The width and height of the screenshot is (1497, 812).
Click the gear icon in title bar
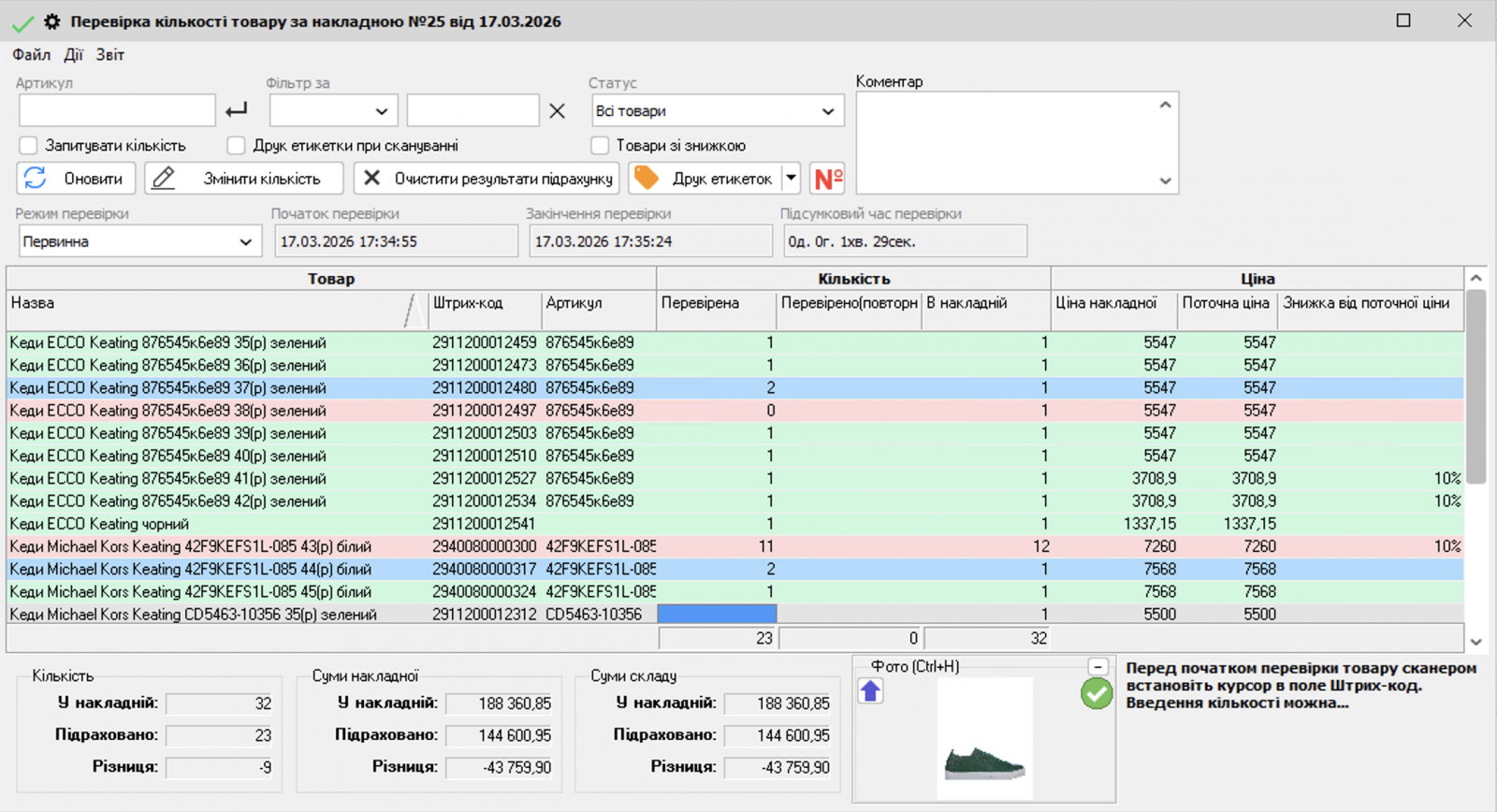coord(52,22)
